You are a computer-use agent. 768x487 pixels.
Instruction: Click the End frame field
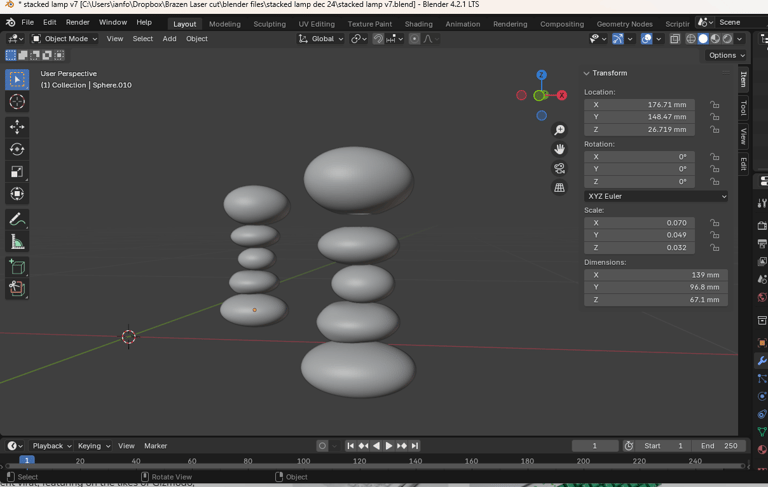tap(719, 446)
